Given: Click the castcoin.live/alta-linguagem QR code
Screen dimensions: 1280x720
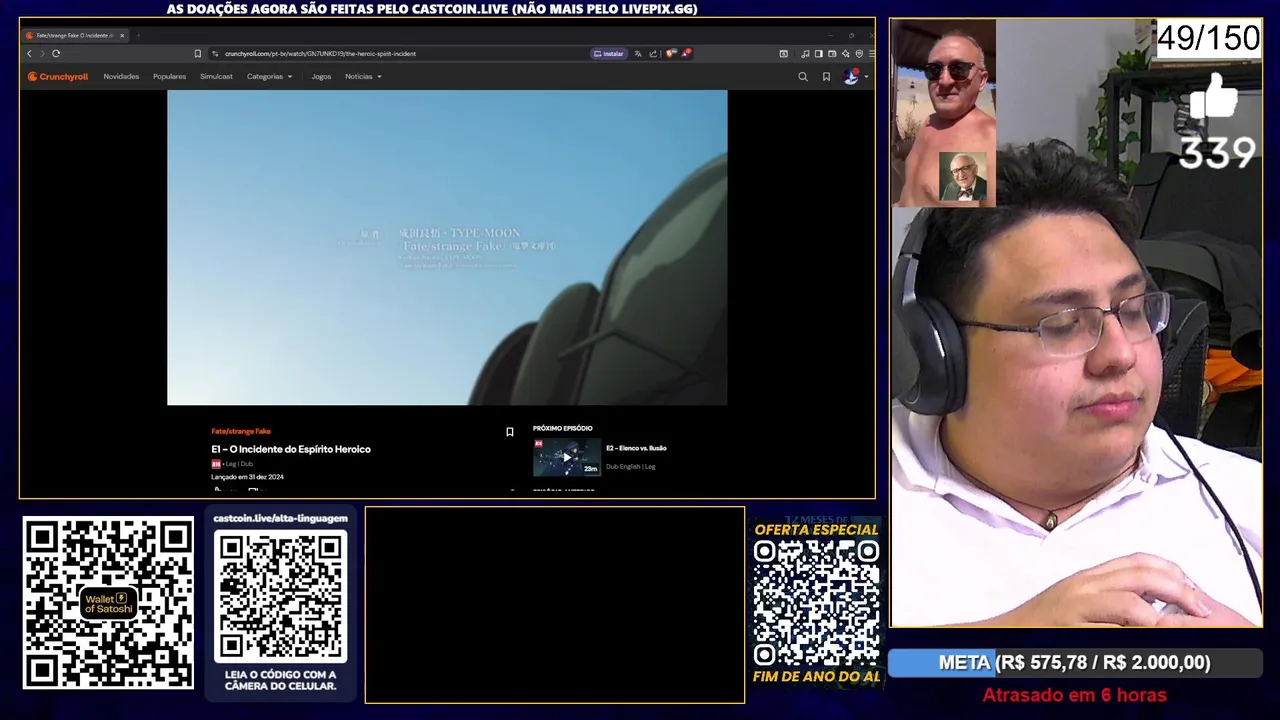Looking at the screenshot, I should [280, 596].
